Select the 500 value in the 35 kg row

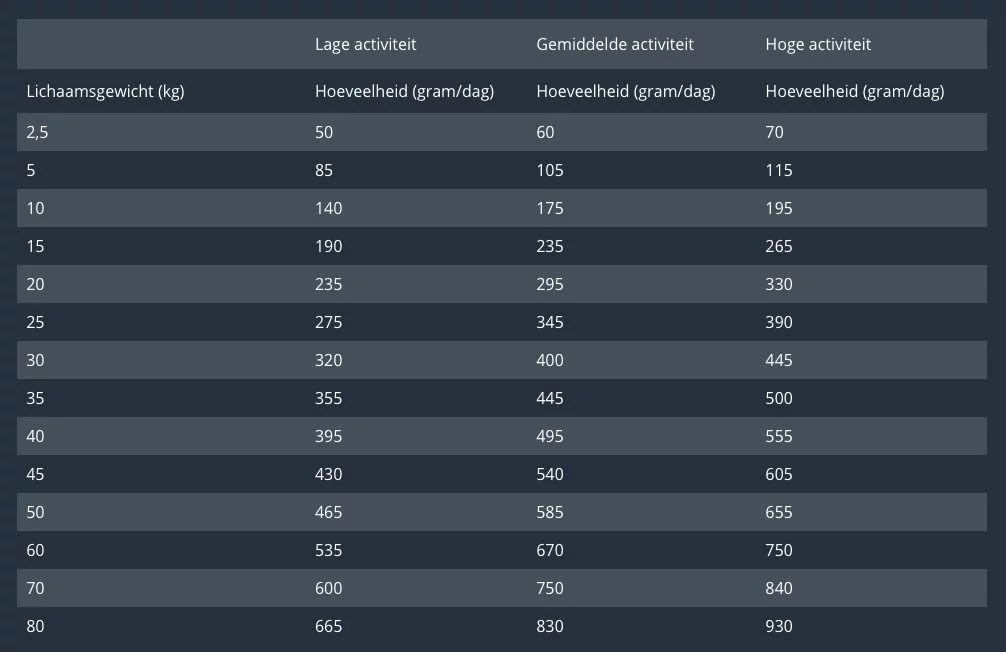pos(779,398)
